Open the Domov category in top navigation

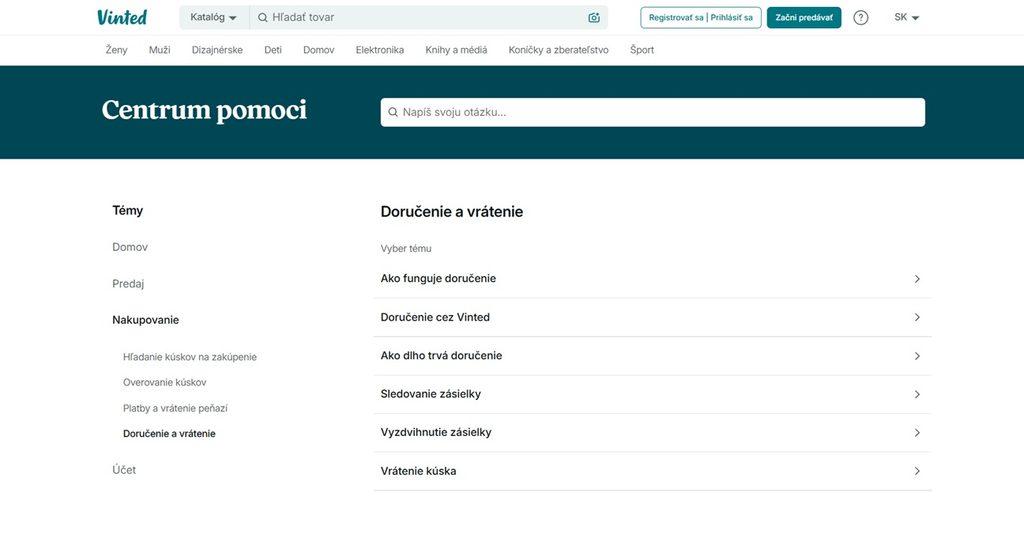tap(319, 50)
